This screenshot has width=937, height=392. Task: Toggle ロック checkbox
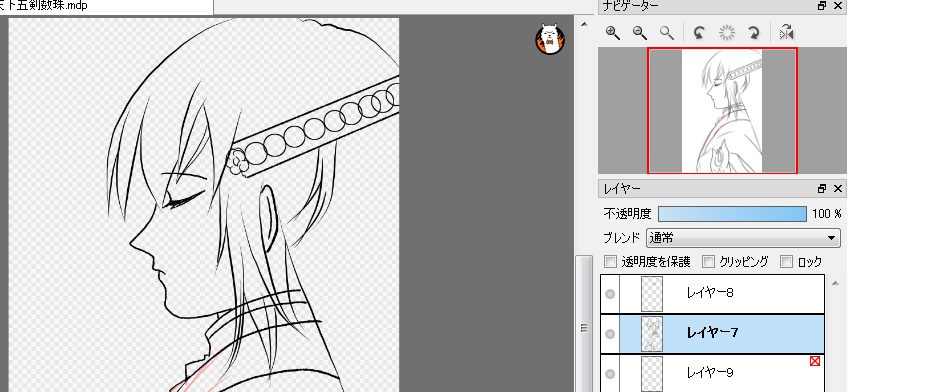coord(786,262)
